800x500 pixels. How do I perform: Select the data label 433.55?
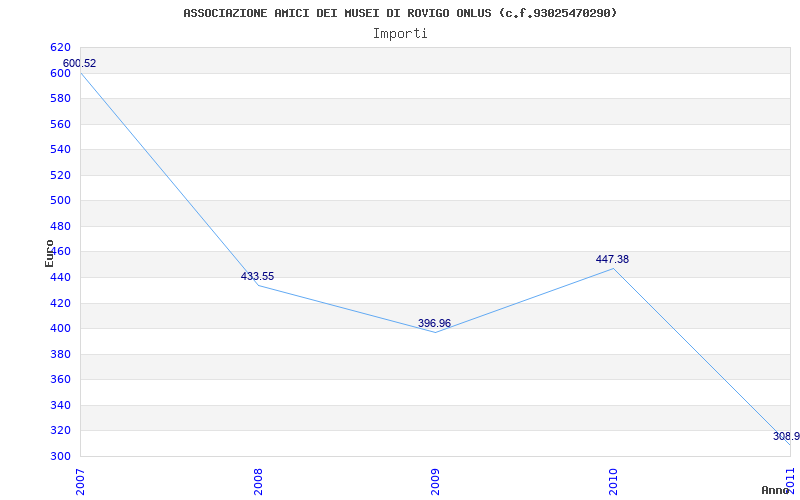point(257,277)
